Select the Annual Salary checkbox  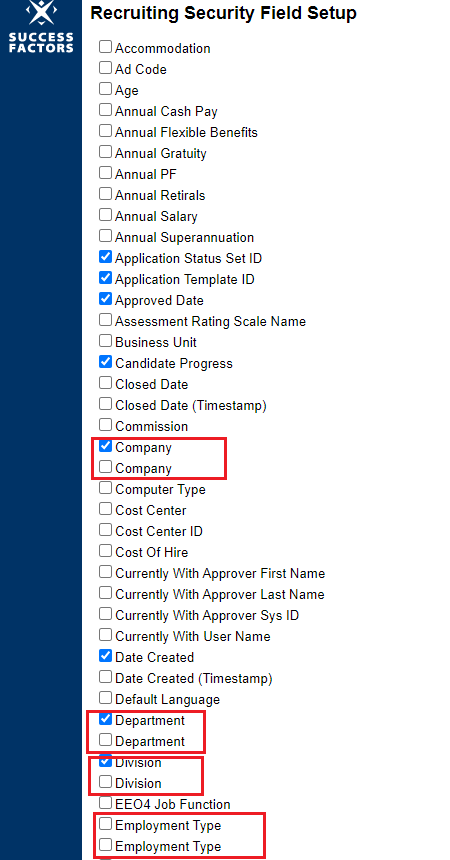coord(105,214)
